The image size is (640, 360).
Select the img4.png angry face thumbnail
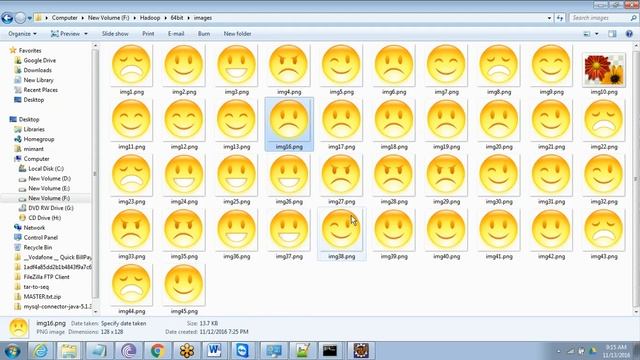coord(289,65)
